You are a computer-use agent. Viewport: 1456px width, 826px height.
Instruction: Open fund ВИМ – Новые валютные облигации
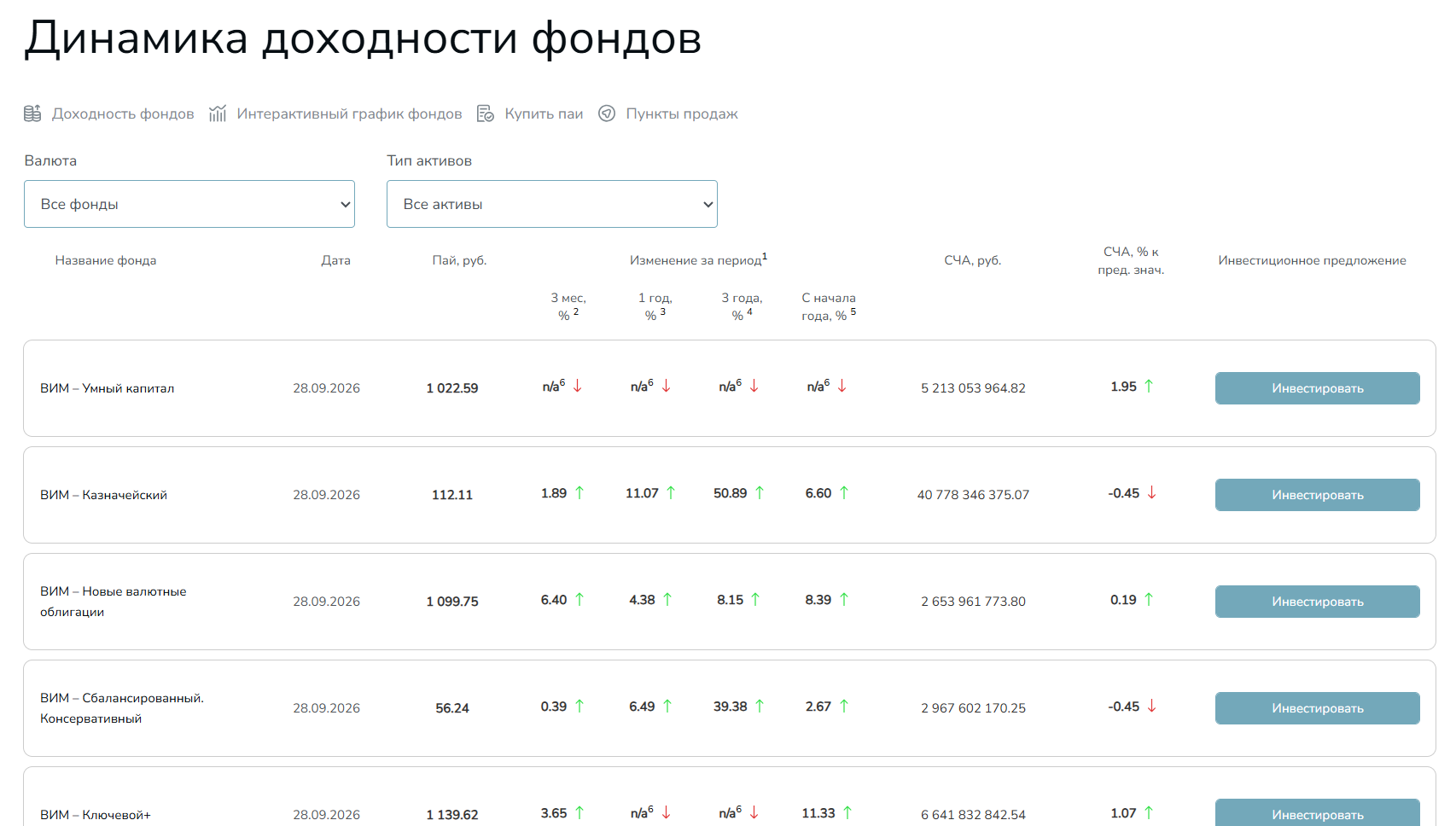pyautogui.click(x=114, y=602)
